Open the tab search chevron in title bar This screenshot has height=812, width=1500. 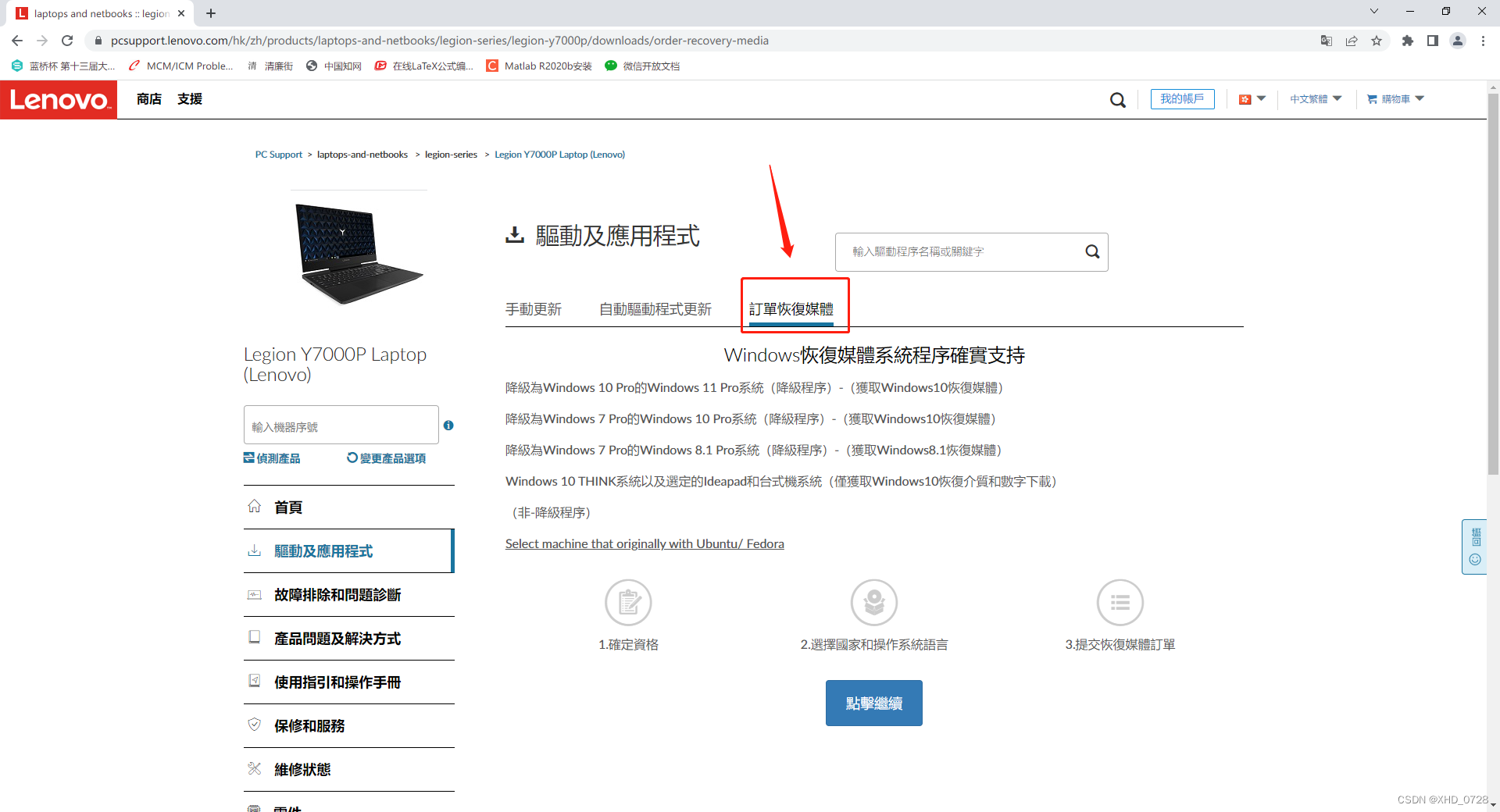click(1374, 12)
